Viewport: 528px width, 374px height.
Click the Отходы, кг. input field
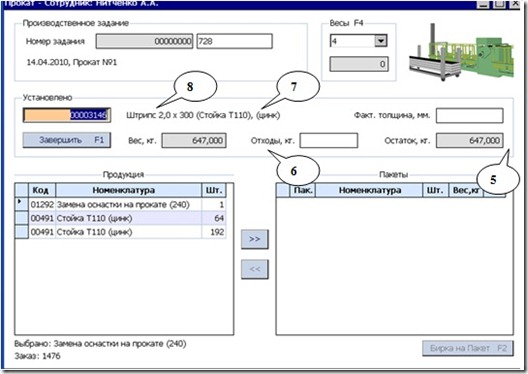[329, 140]
